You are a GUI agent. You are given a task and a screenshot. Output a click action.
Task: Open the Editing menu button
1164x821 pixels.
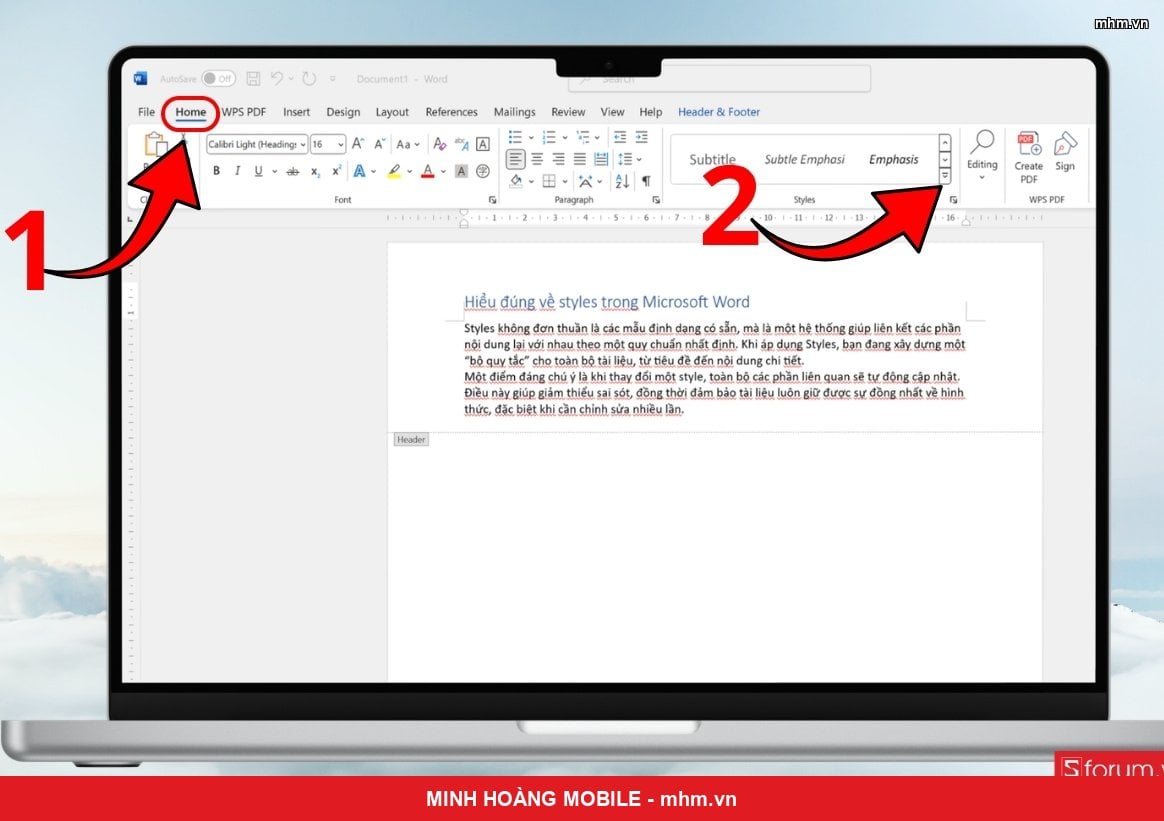[x=981, y=155]
